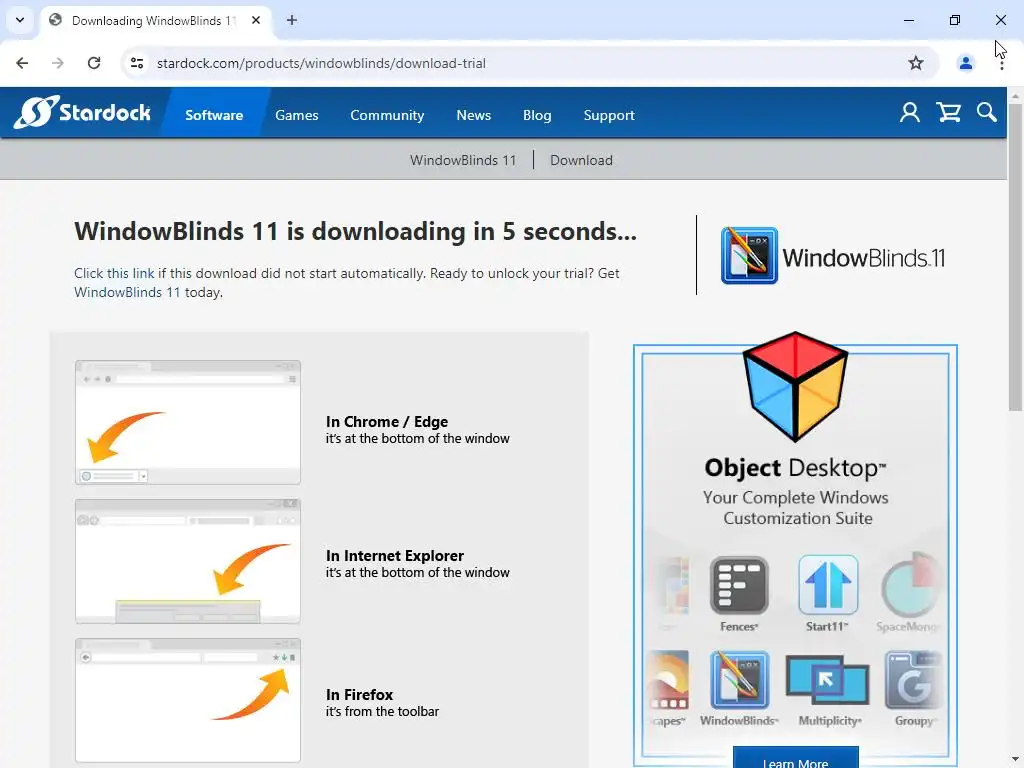Screen dimensions: 1024x768
Task: Click the page vertical scrollbar thumb
Action: (x=1015, y=257)
